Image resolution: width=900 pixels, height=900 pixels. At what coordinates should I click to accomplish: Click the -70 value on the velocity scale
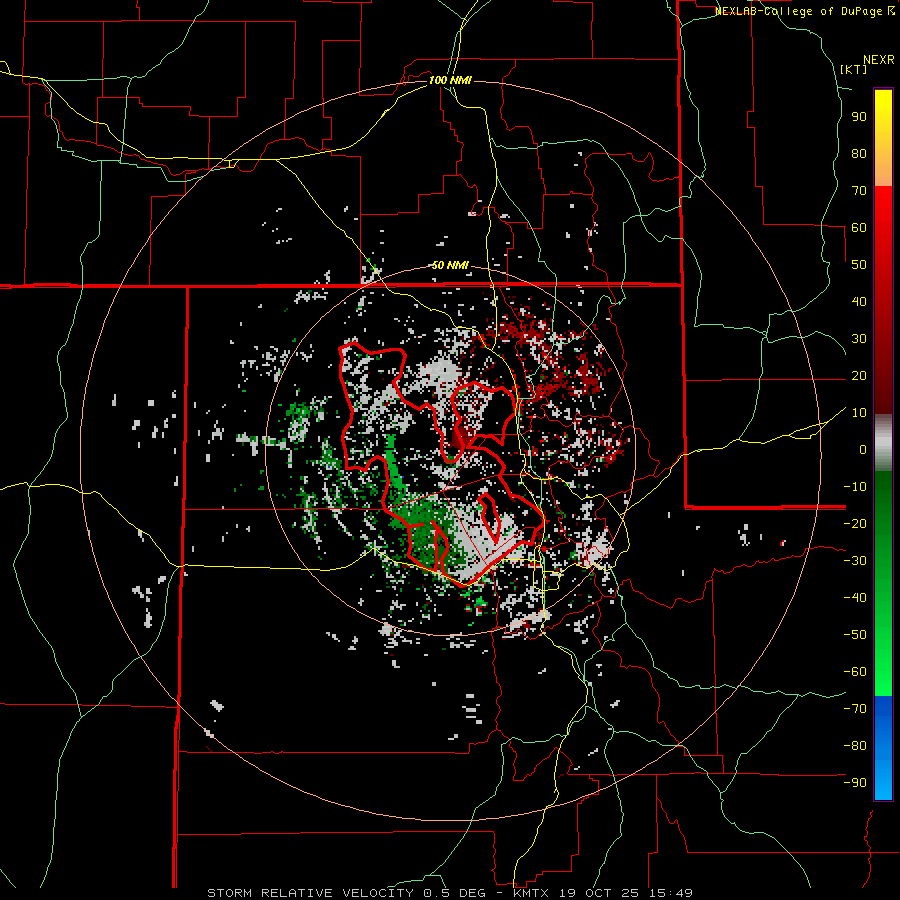[x=855, y=709]
